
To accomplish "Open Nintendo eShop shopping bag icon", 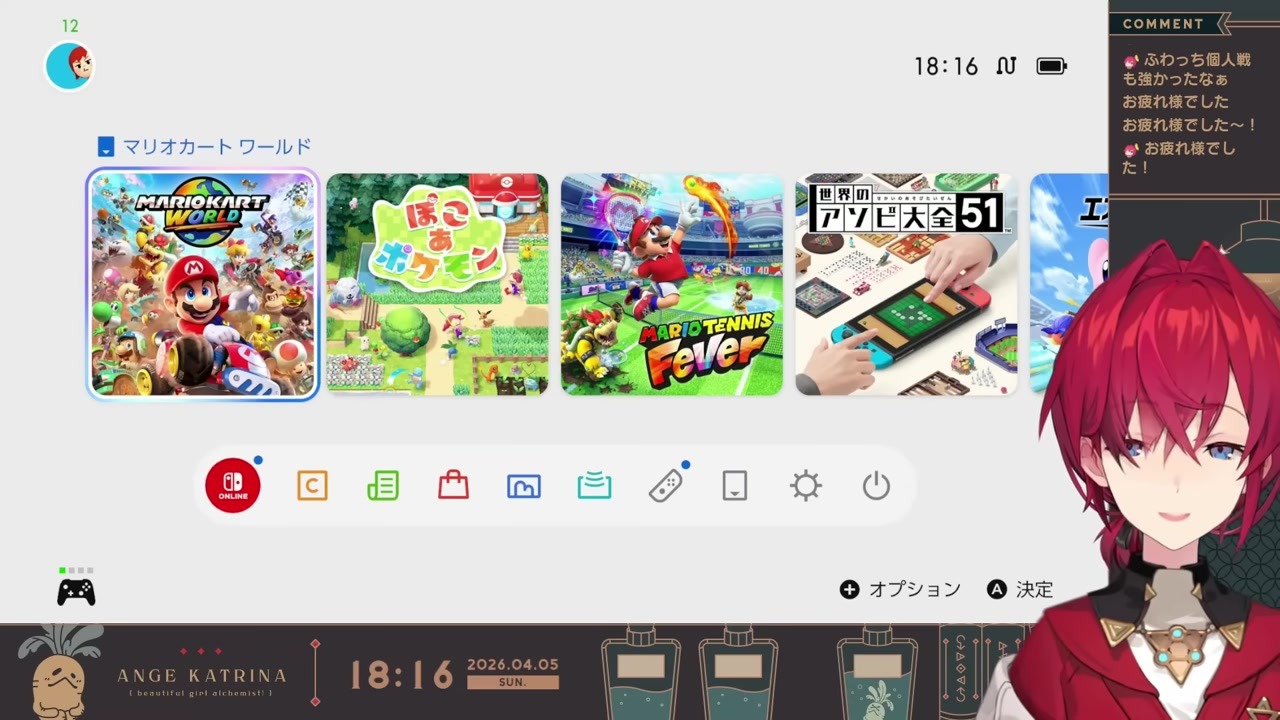I will 453,486.
